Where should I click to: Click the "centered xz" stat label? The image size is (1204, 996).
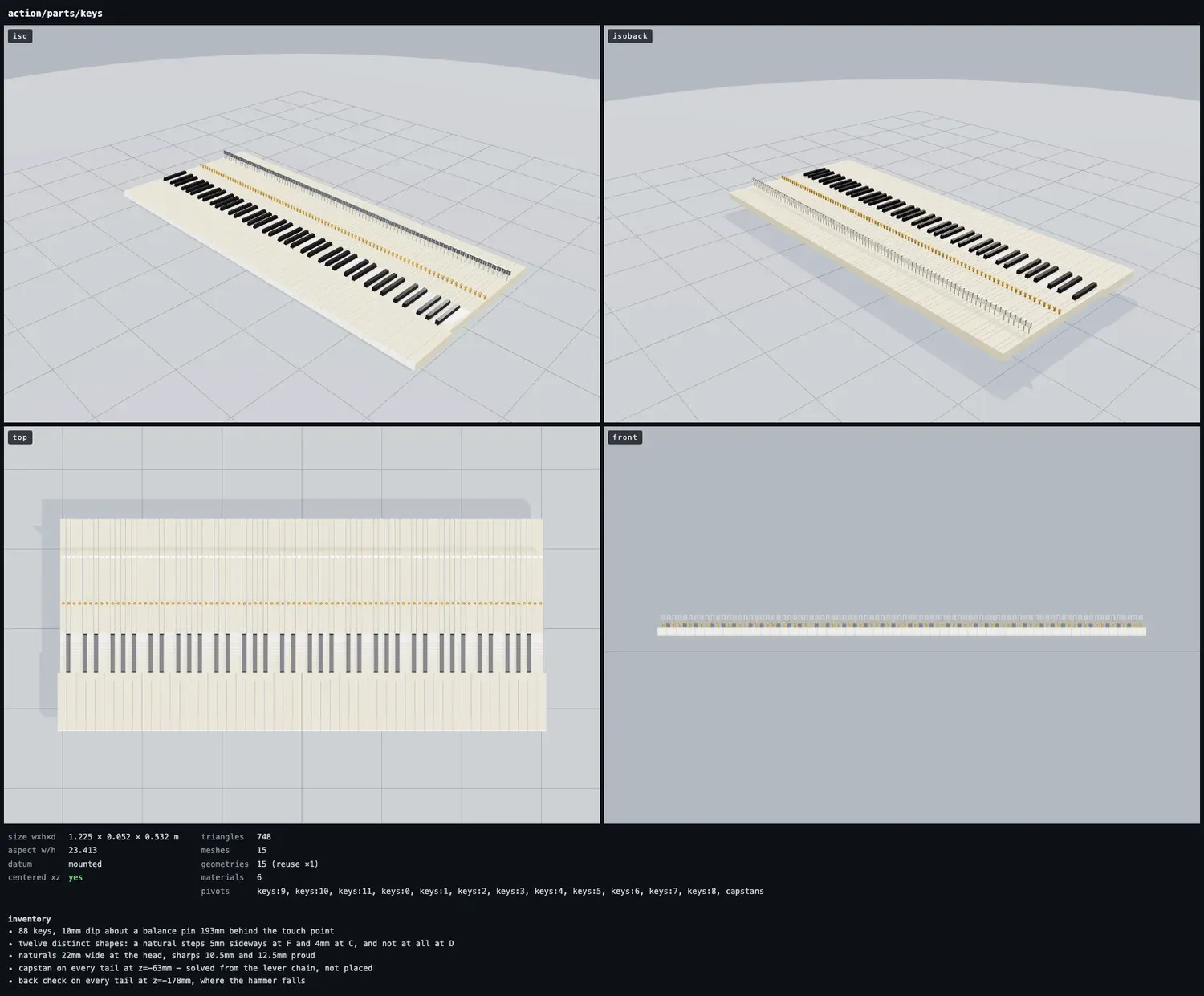point(35,878)
